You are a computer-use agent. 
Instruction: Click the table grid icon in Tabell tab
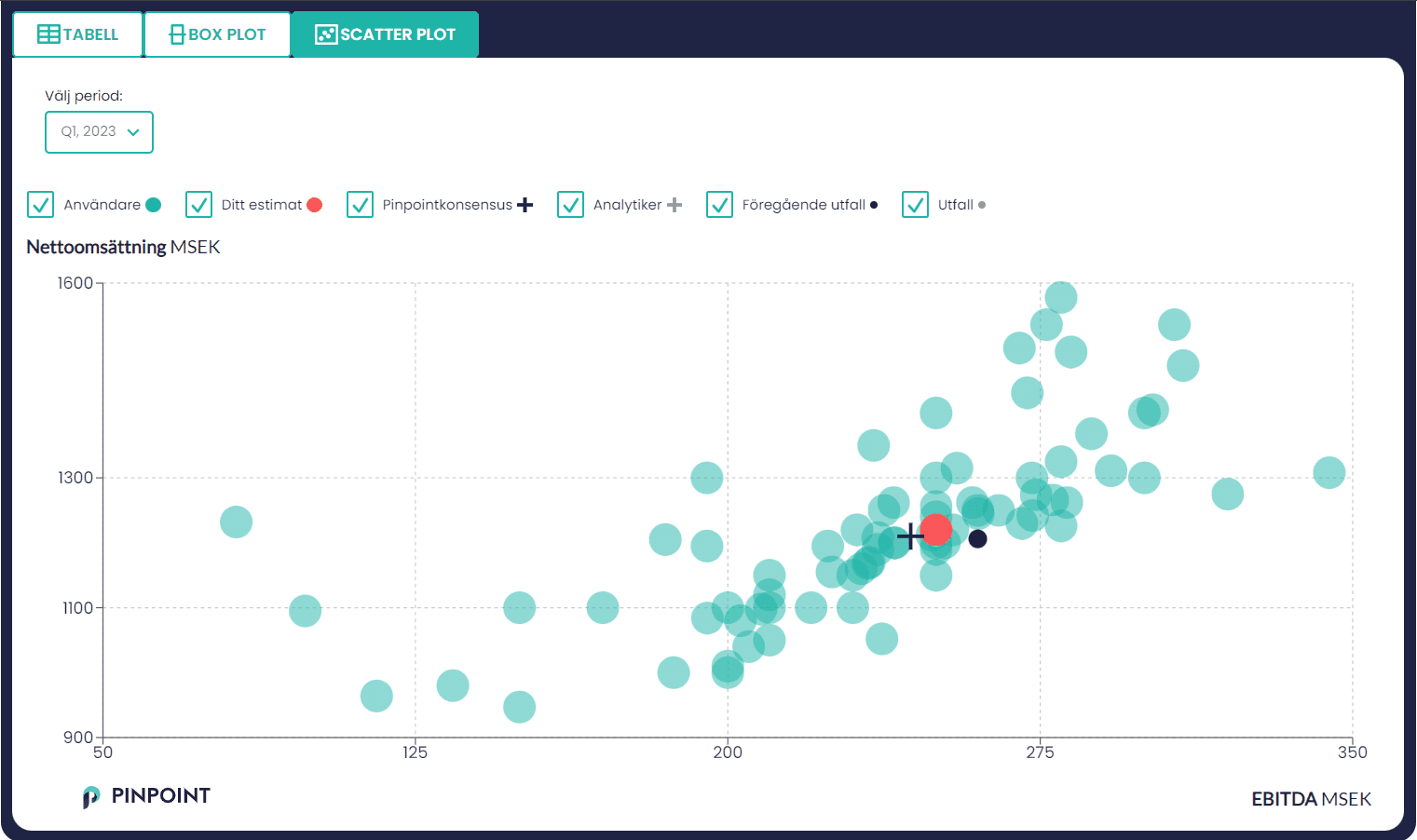click(x=48, y=34)
